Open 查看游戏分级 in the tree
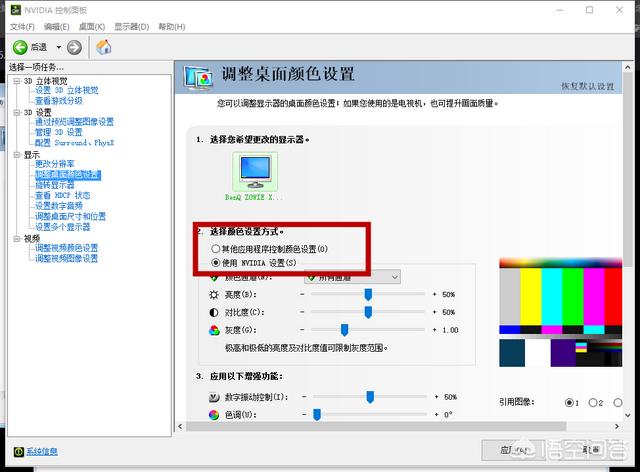The width and height of the screenshot is (640, 472). [x=59, y=101]
